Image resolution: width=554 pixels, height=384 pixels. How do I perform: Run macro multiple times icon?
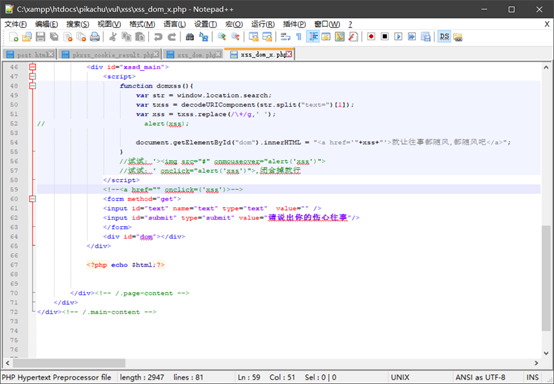(412, 37)
